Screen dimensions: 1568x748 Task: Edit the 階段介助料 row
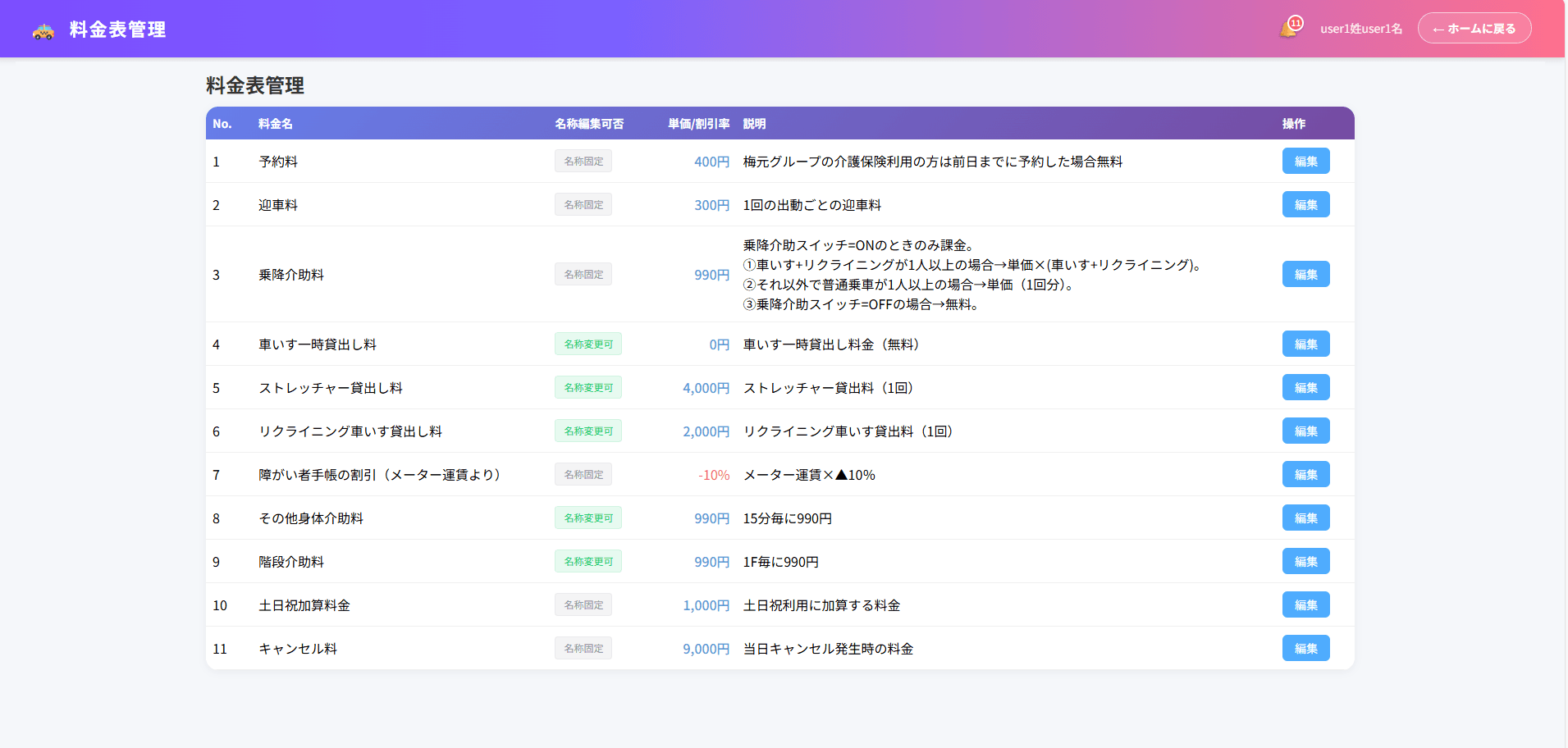tap(1305, 562)
